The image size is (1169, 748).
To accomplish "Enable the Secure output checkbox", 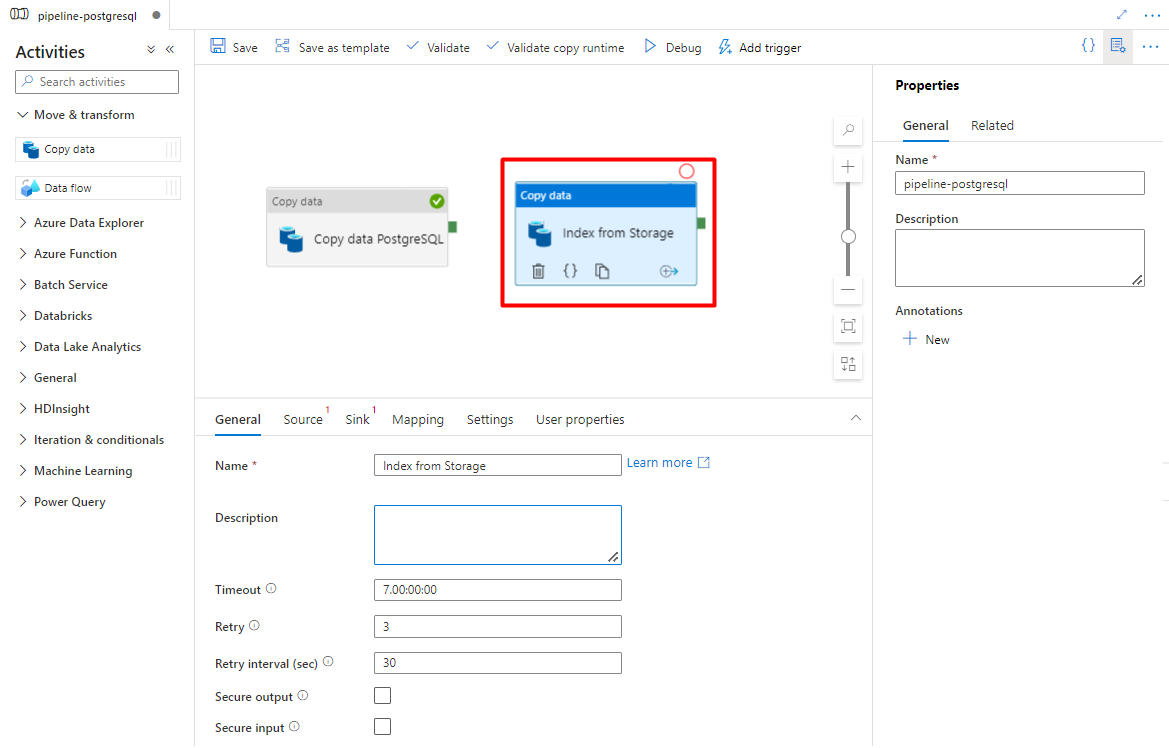I will [x=382, y=696].
